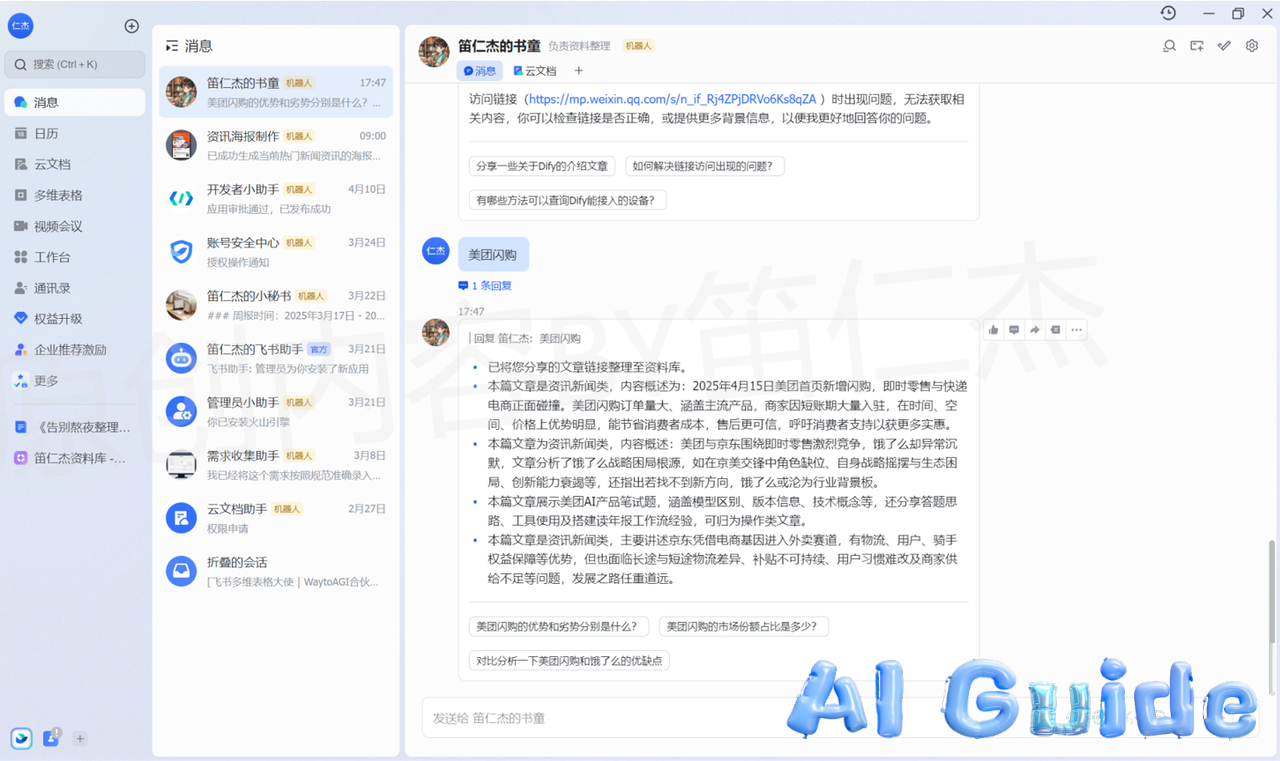
Task: Switch to the 消息 tab in chat header
Action: click(x=480, y=71)
